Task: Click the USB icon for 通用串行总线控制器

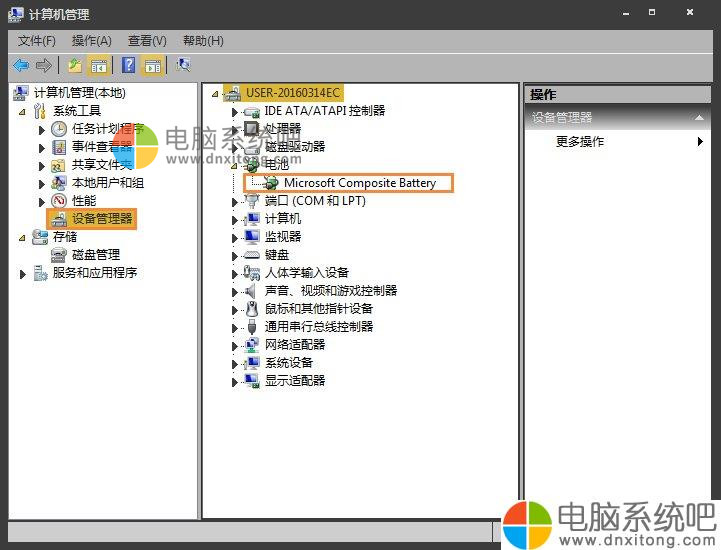Action: click(252, 327)
